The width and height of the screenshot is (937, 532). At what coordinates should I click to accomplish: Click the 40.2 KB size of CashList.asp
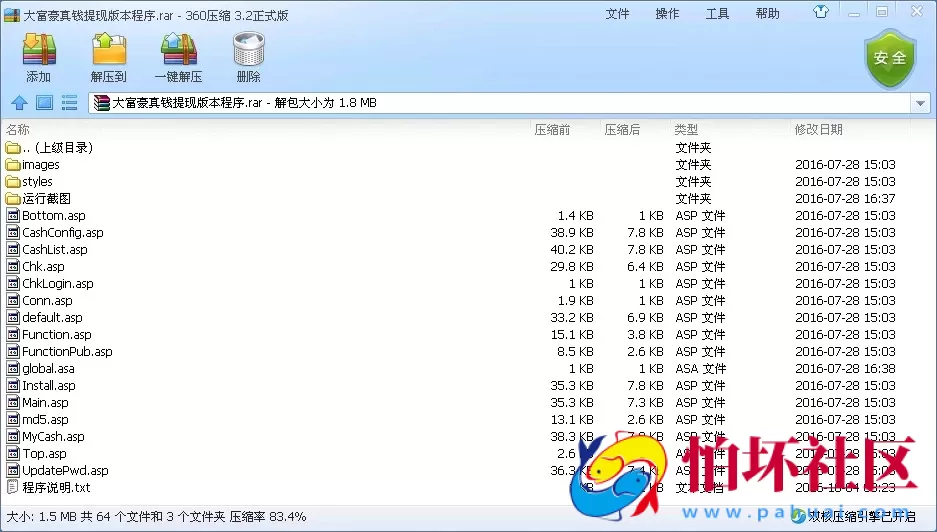coord(572,249)
